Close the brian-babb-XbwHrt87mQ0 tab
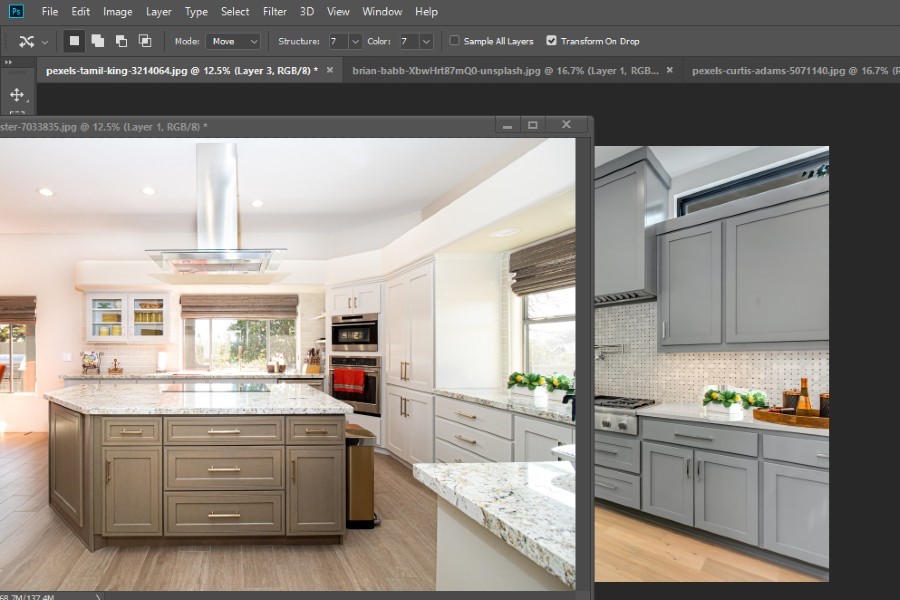Image resolution: width=900 pixels, height=600 pixels. [669, 71]
